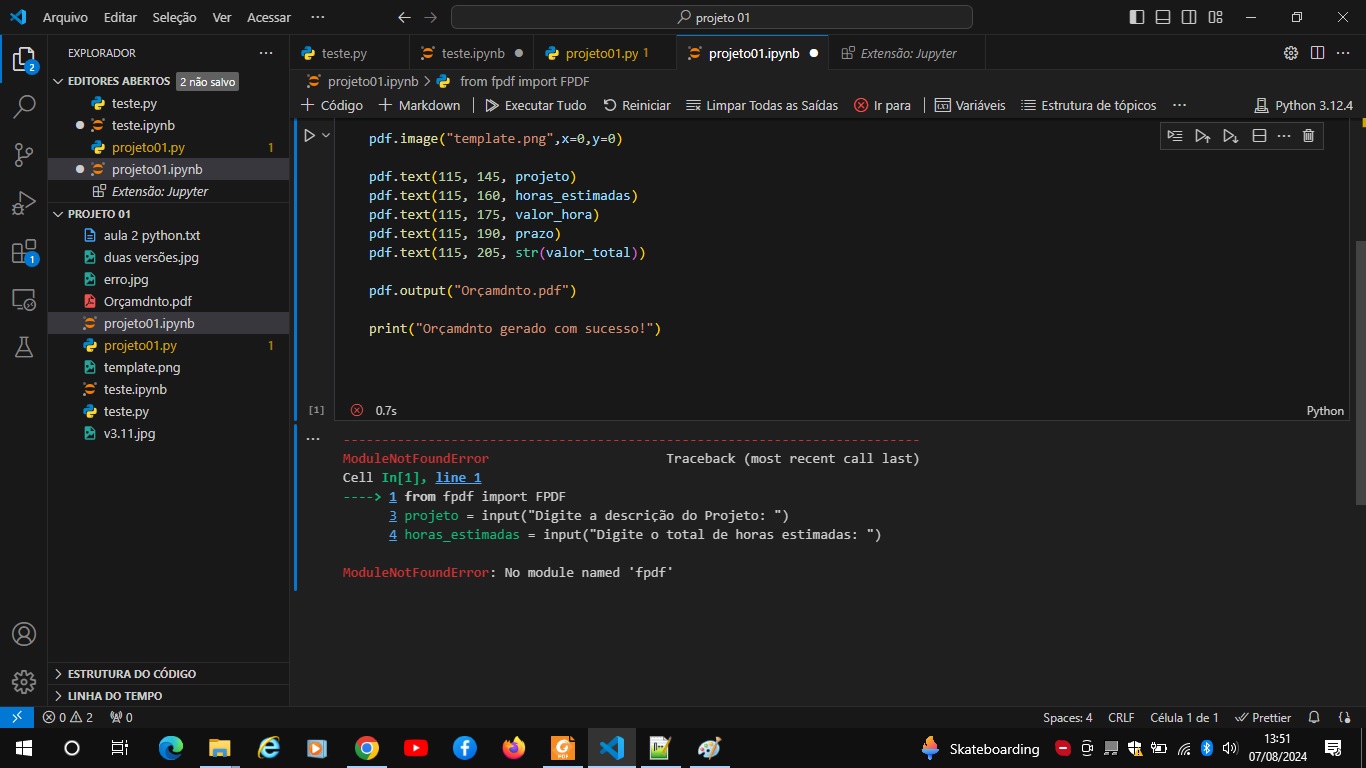Expand the Estrutura do Código section
Viewport: 1366px width, 768px height.
tap(131, 674)
